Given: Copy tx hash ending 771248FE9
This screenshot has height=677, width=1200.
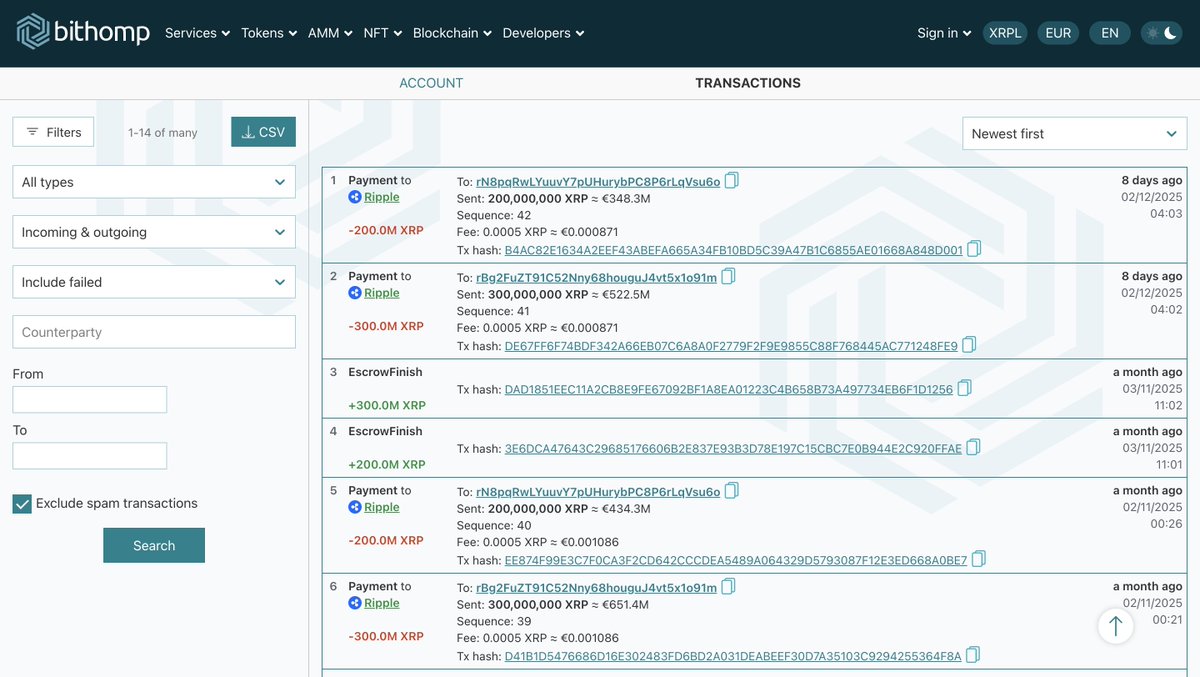Looking at the screenshot, I should (969, 345).
